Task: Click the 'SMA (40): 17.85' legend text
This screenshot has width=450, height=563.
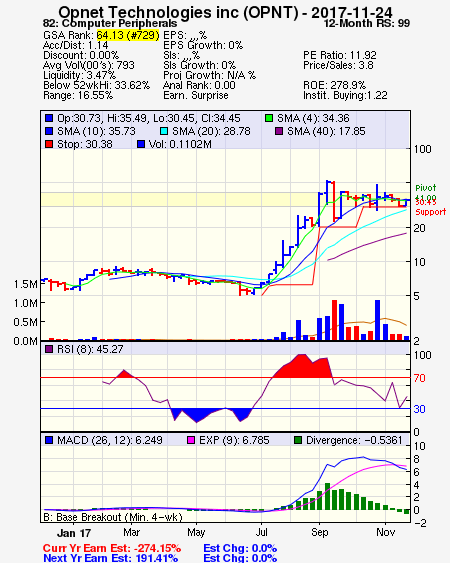Action: [x=326, y=131]
